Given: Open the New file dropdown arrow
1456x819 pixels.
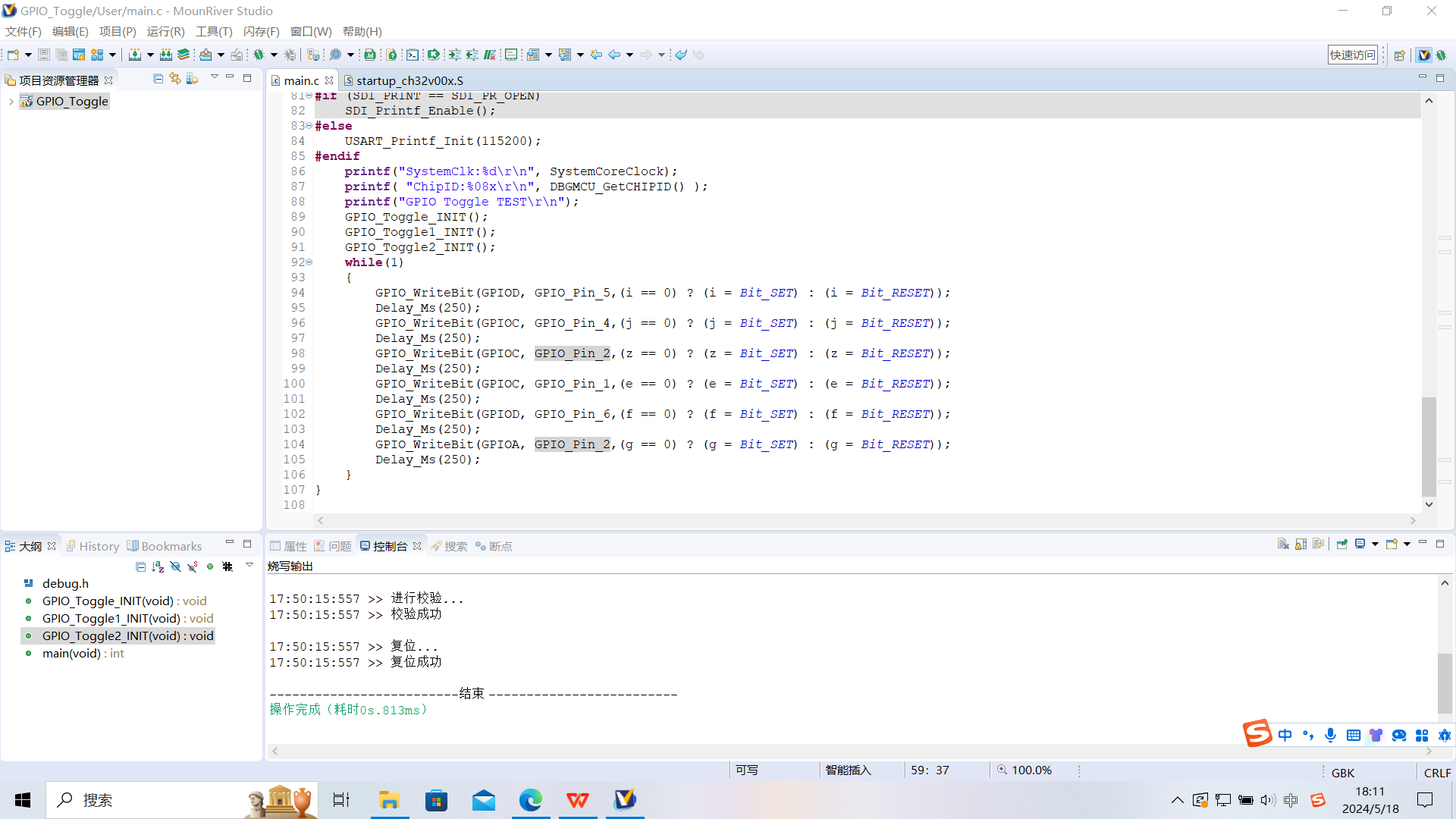Looking at the screenshot, I should pyautogui.click(x=28, y=55).
